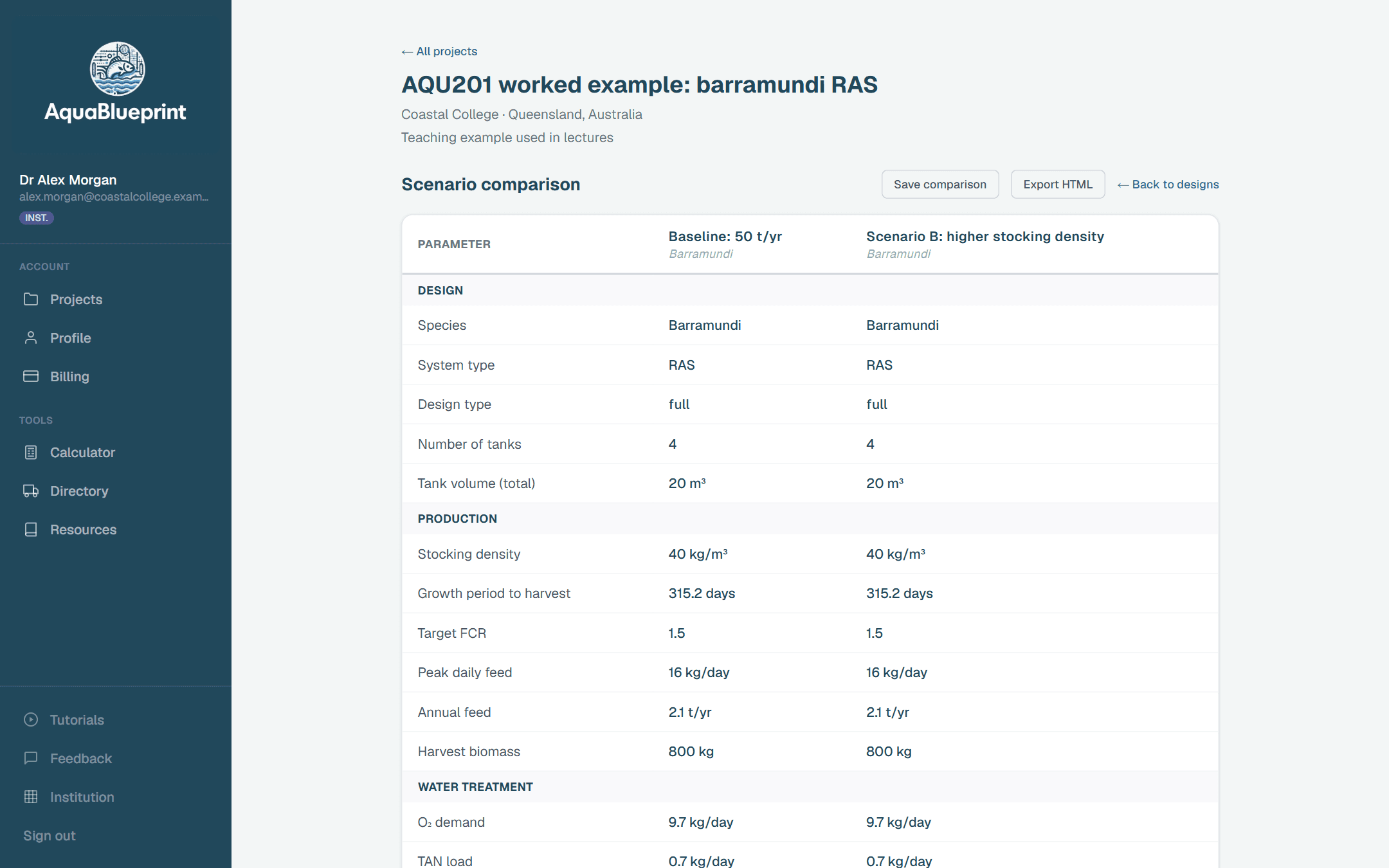Viewport: 1389px width, 868px height.
Task: Click the Baseline: 50 t/yr column header
Action: [x=725, y=237]
